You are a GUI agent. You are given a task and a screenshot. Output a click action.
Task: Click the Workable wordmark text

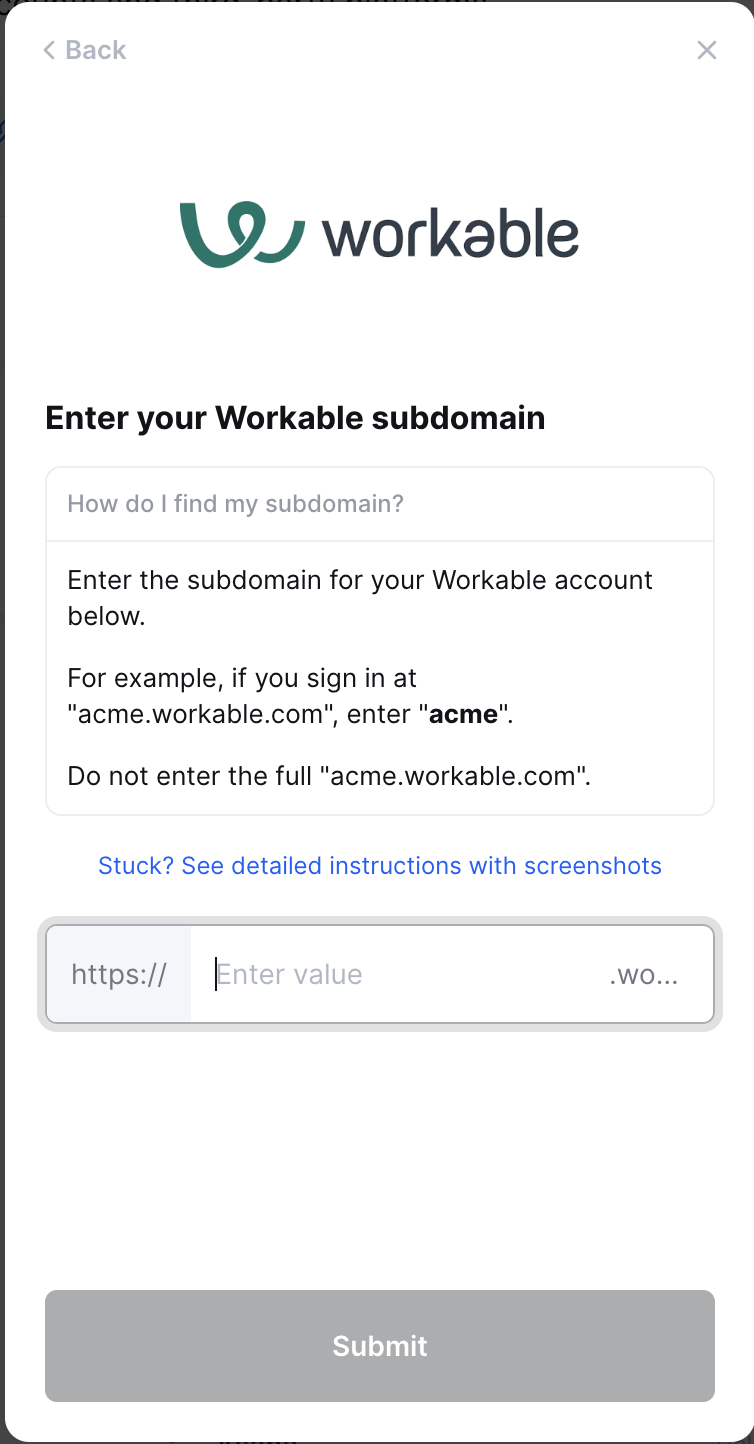pos(450,235)
